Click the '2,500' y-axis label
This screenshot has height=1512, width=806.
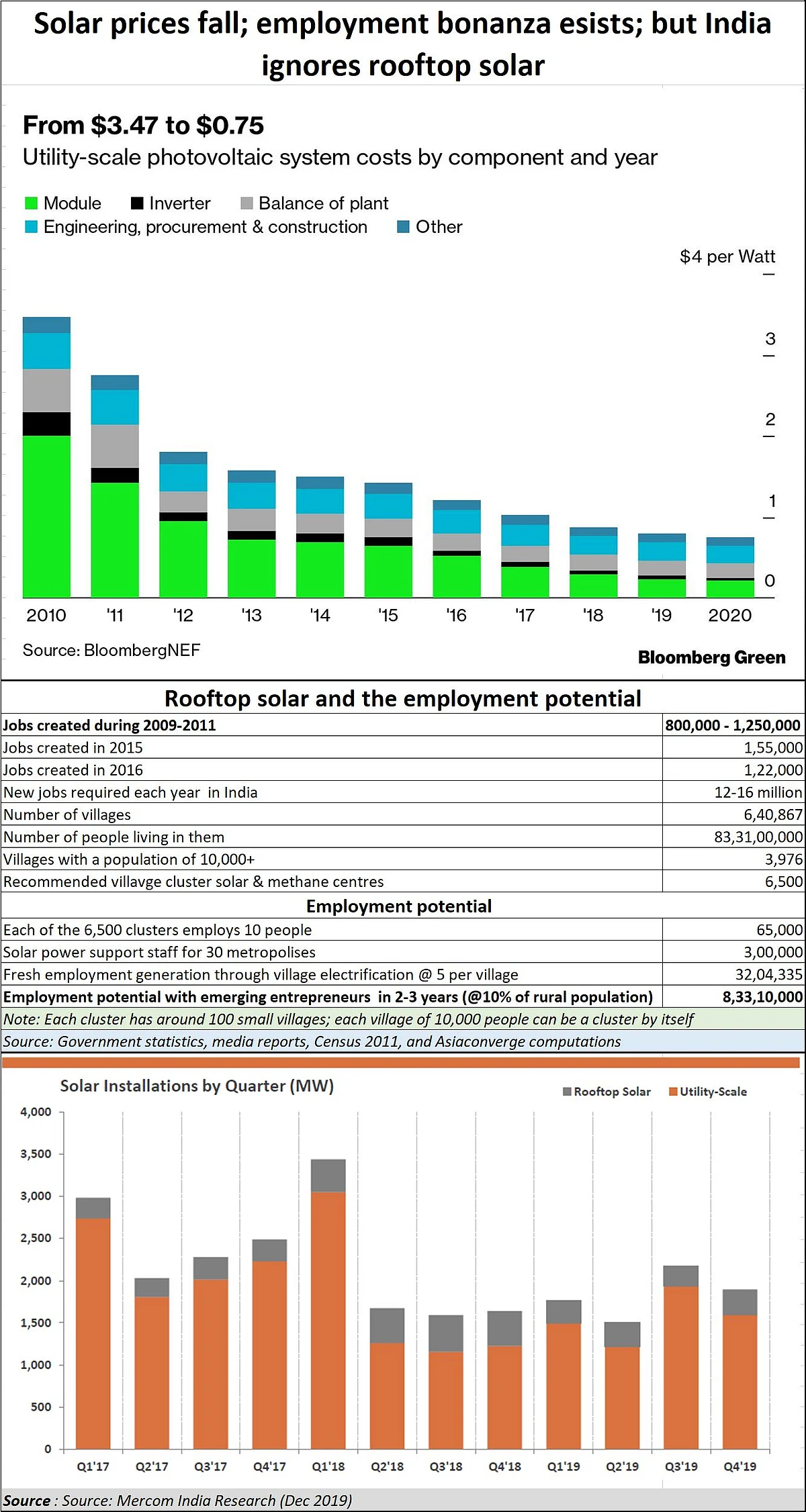36,1238
